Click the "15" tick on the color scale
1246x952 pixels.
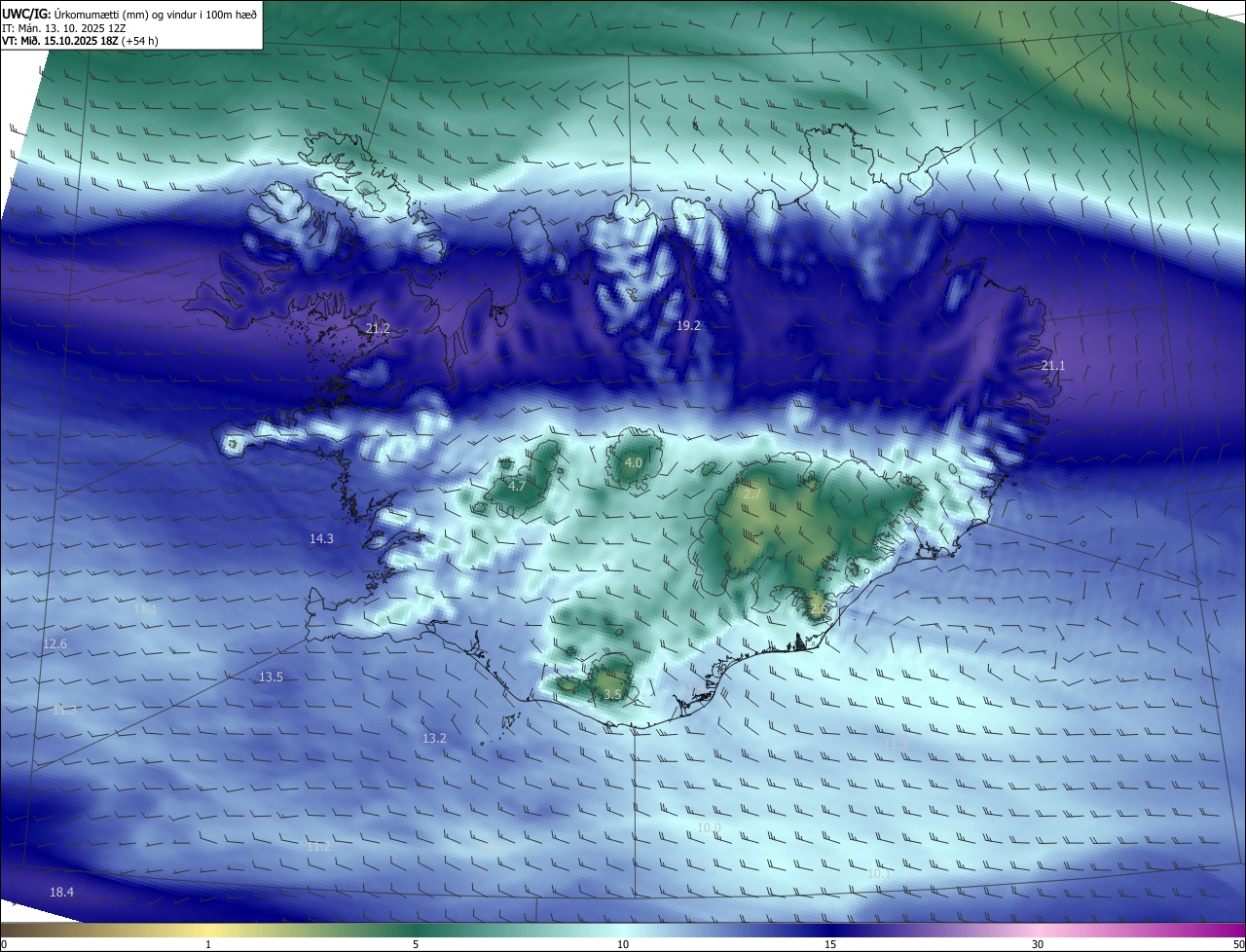click(x=830, y=944)
